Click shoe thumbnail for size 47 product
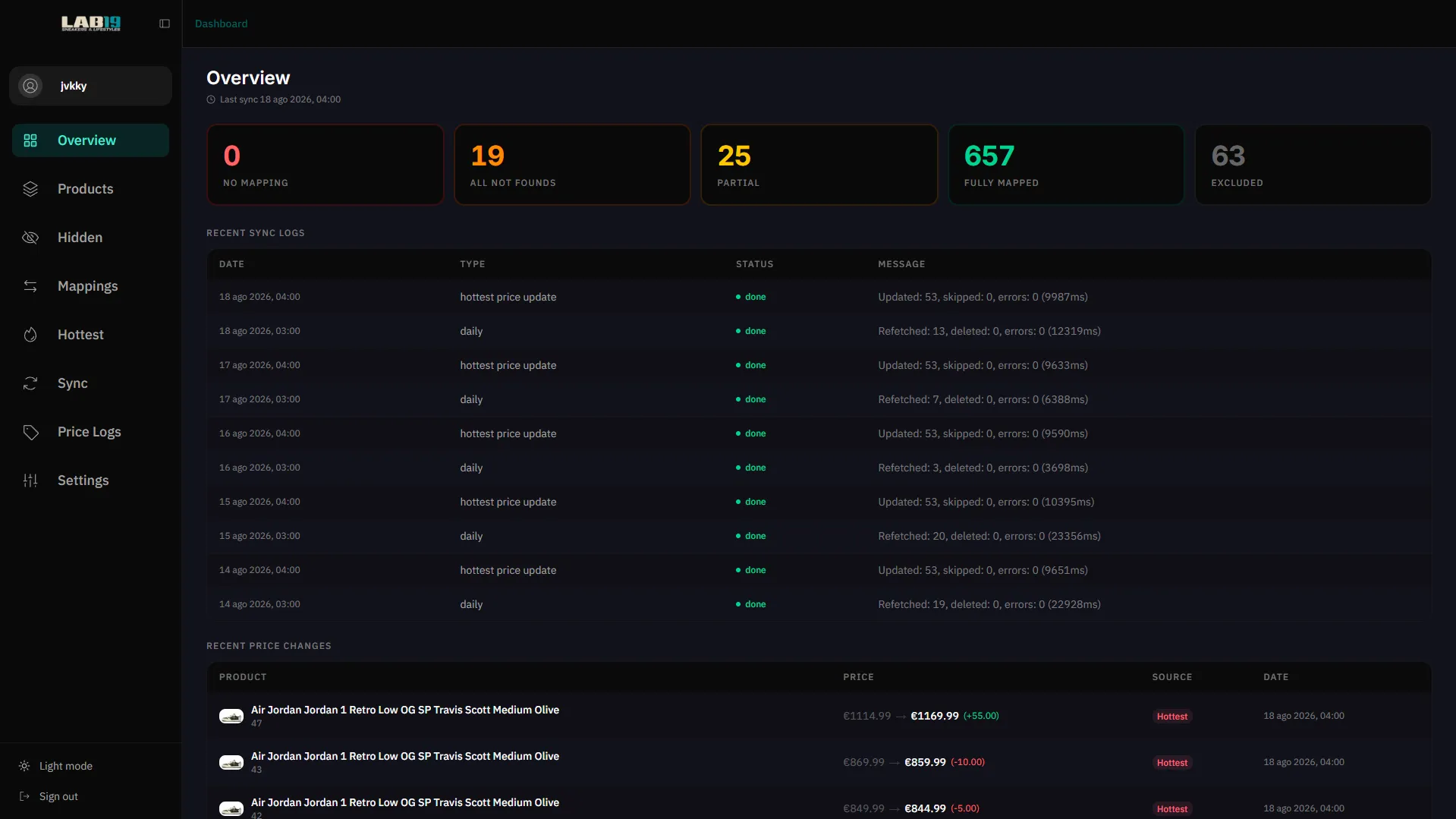The width and height of the screenshot is (1456, 819). (231, 716)
